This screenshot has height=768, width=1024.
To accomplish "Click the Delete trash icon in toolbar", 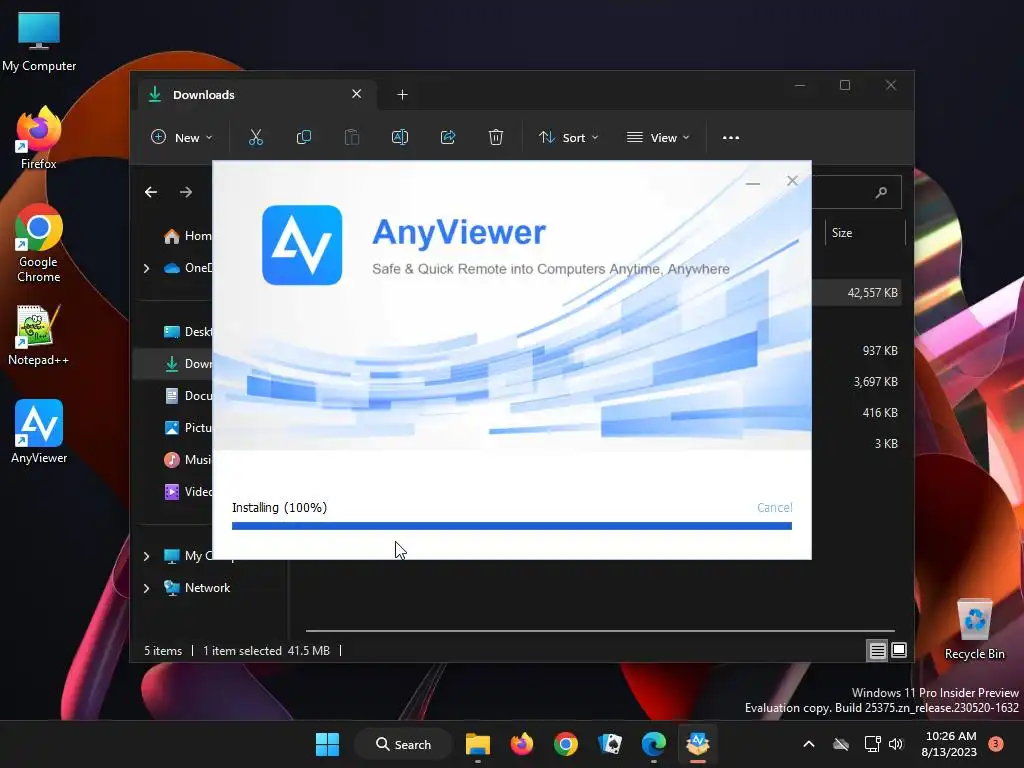I will (x=496, y=138).
